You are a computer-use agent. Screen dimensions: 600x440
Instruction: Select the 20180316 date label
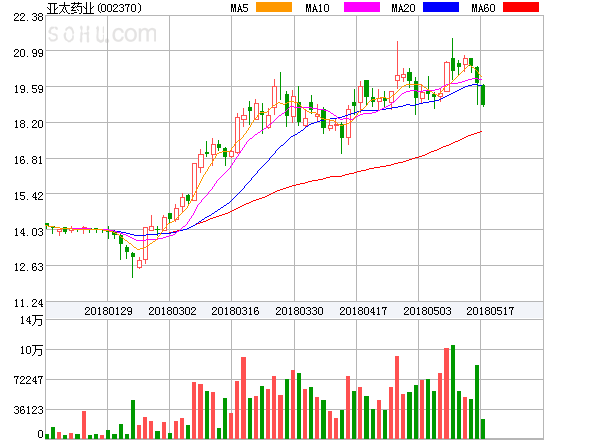point(235,311)
